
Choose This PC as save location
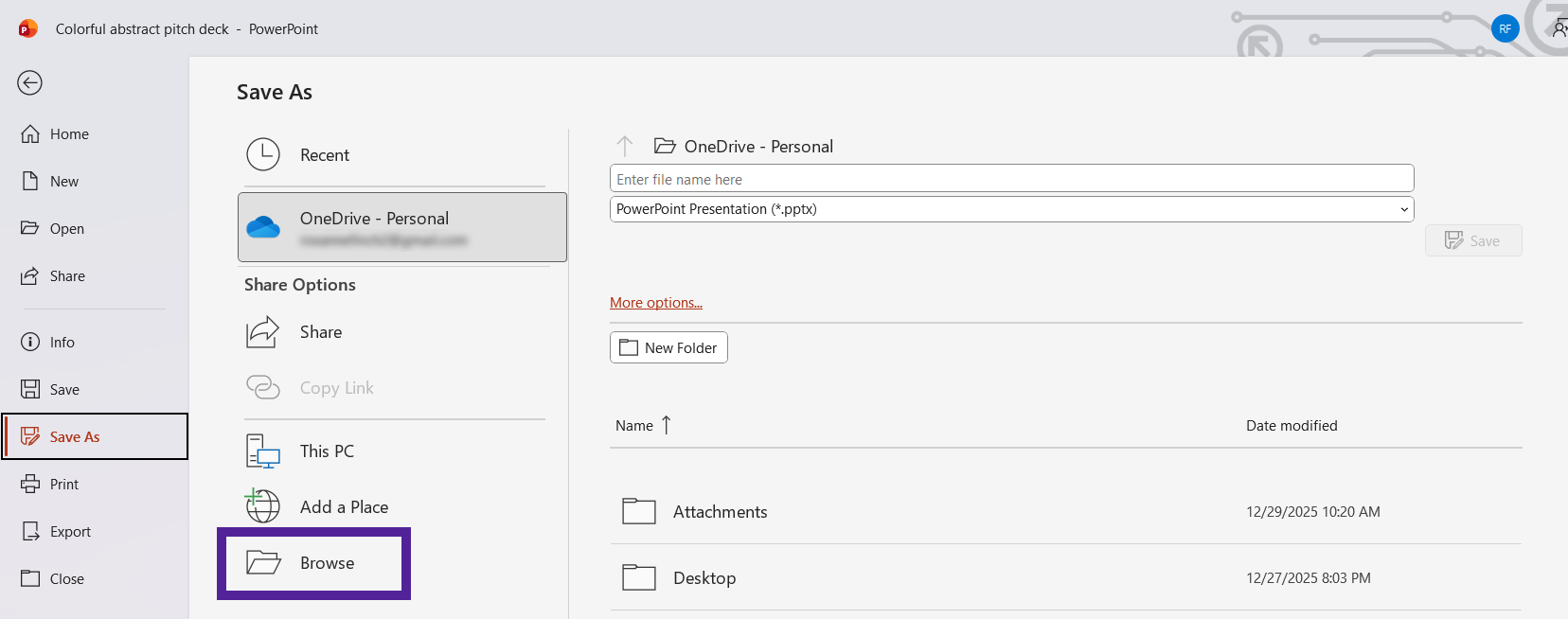click(327, 451)
